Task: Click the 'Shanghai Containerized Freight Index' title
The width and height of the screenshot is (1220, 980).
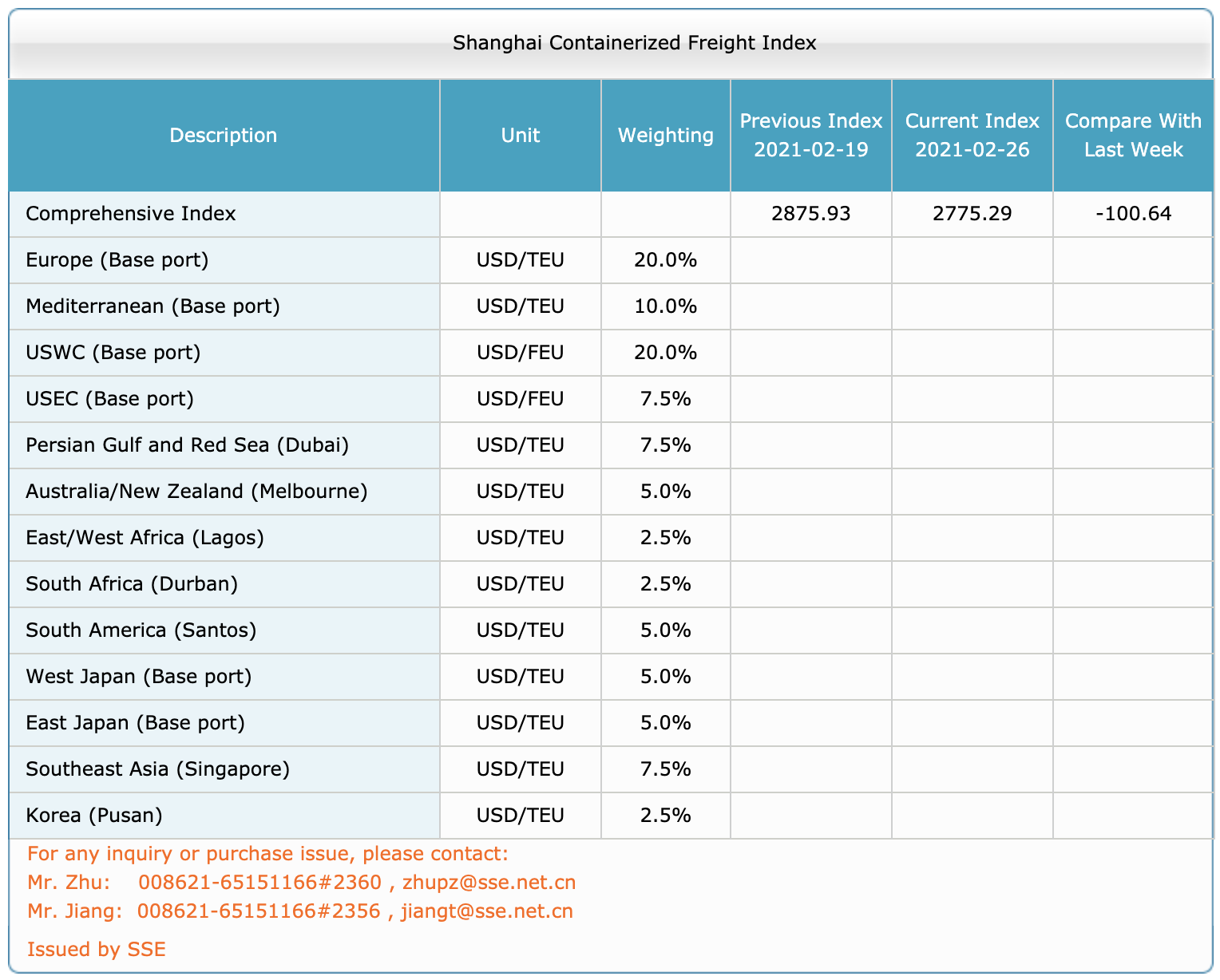Action: point(634,43)
